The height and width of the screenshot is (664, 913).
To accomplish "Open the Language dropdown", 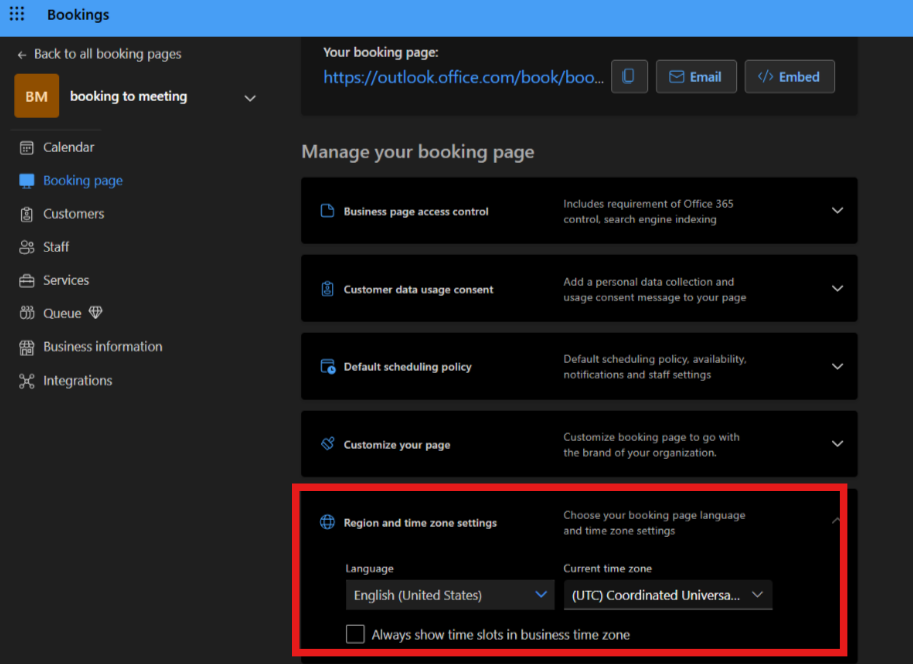I will click(x=449, y=594).
